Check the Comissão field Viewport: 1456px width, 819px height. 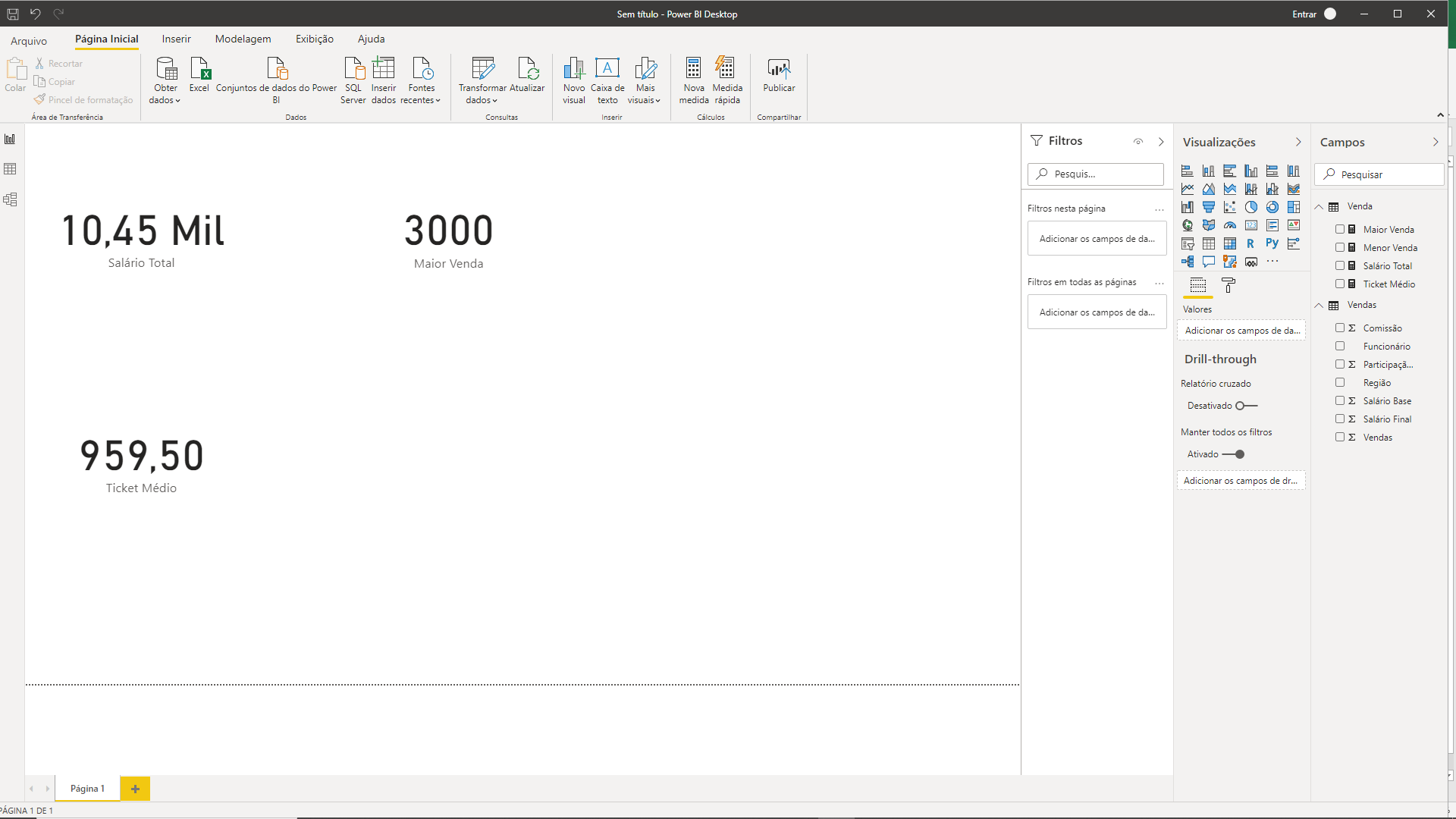point(1340,328)
